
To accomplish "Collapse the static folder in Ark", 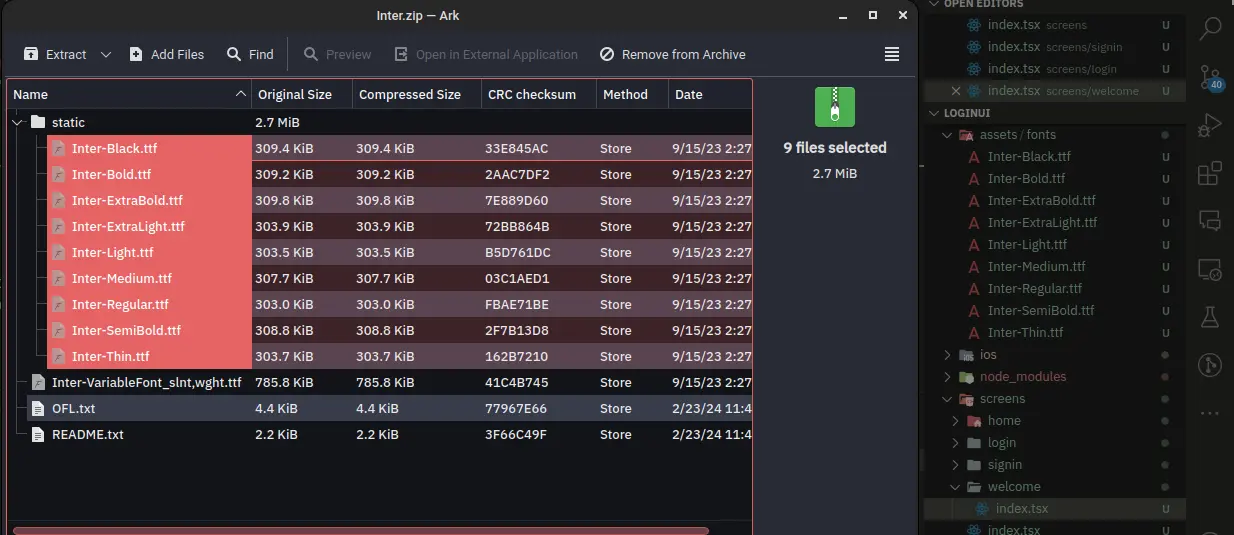I will pyautogui.click(x=17, y=122).
